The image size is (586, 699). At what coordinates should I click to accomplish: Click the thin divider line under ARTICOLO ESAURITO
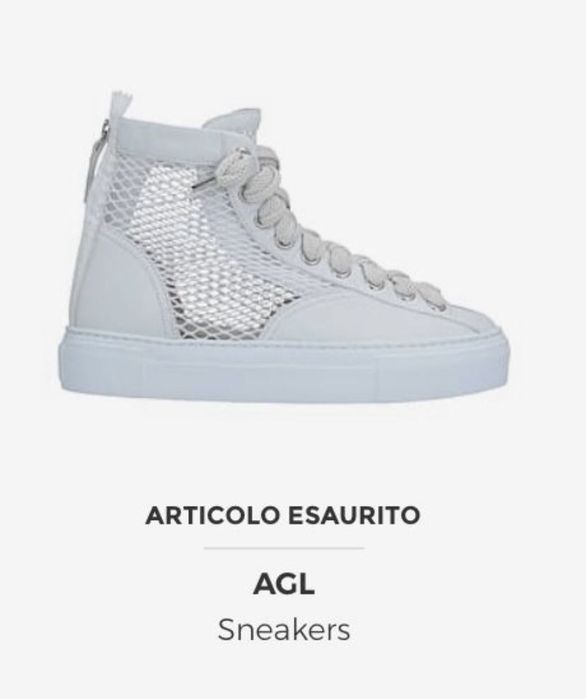pyautogui.click(x=284, y=548)
